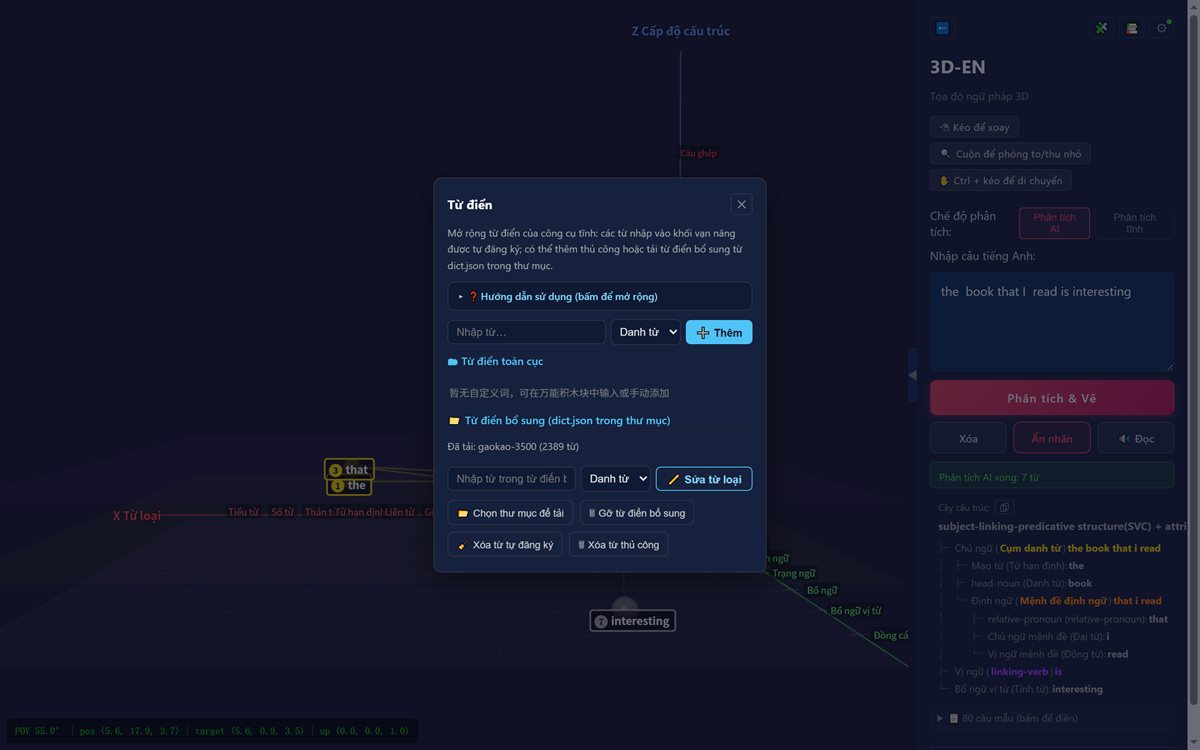Select the Phân tích tĩnh mode
Viewport: 1200px width, 750px height.
(x=1134, y=223)
